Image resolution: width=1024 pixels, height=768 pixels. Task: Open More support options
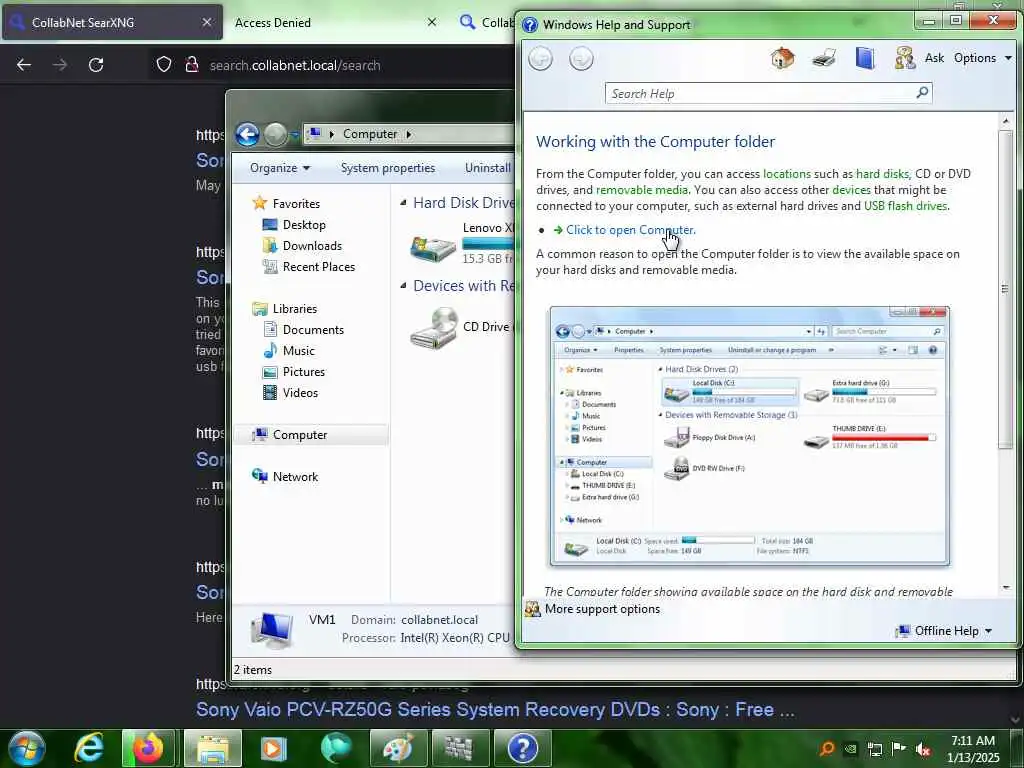click(602, 609)
